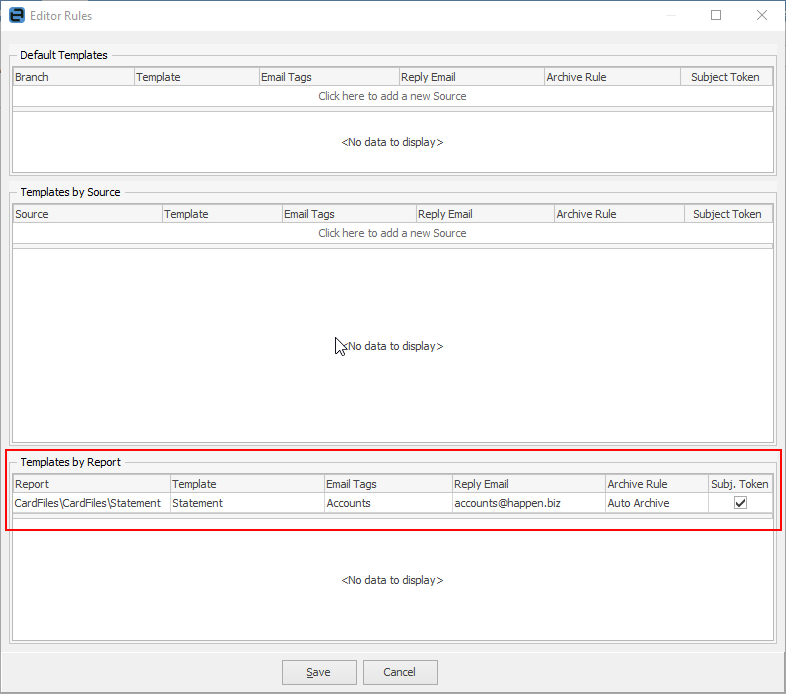Click Reply Email header in Default Templates
The width and height of the screenshot is (786, 694).
[x=472, y=77]
